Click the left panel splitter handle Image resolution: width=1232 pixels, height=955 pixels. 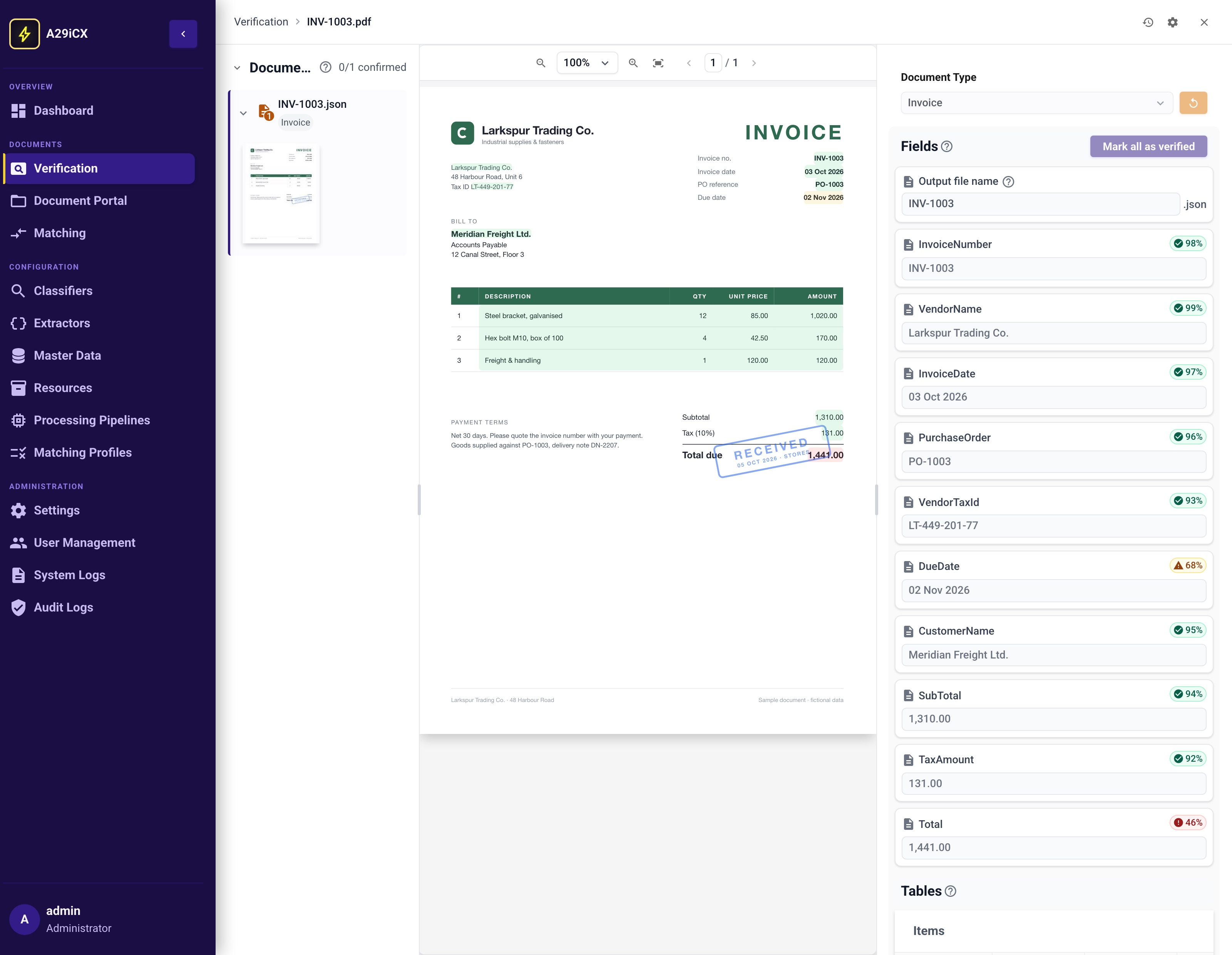[419, 500]
